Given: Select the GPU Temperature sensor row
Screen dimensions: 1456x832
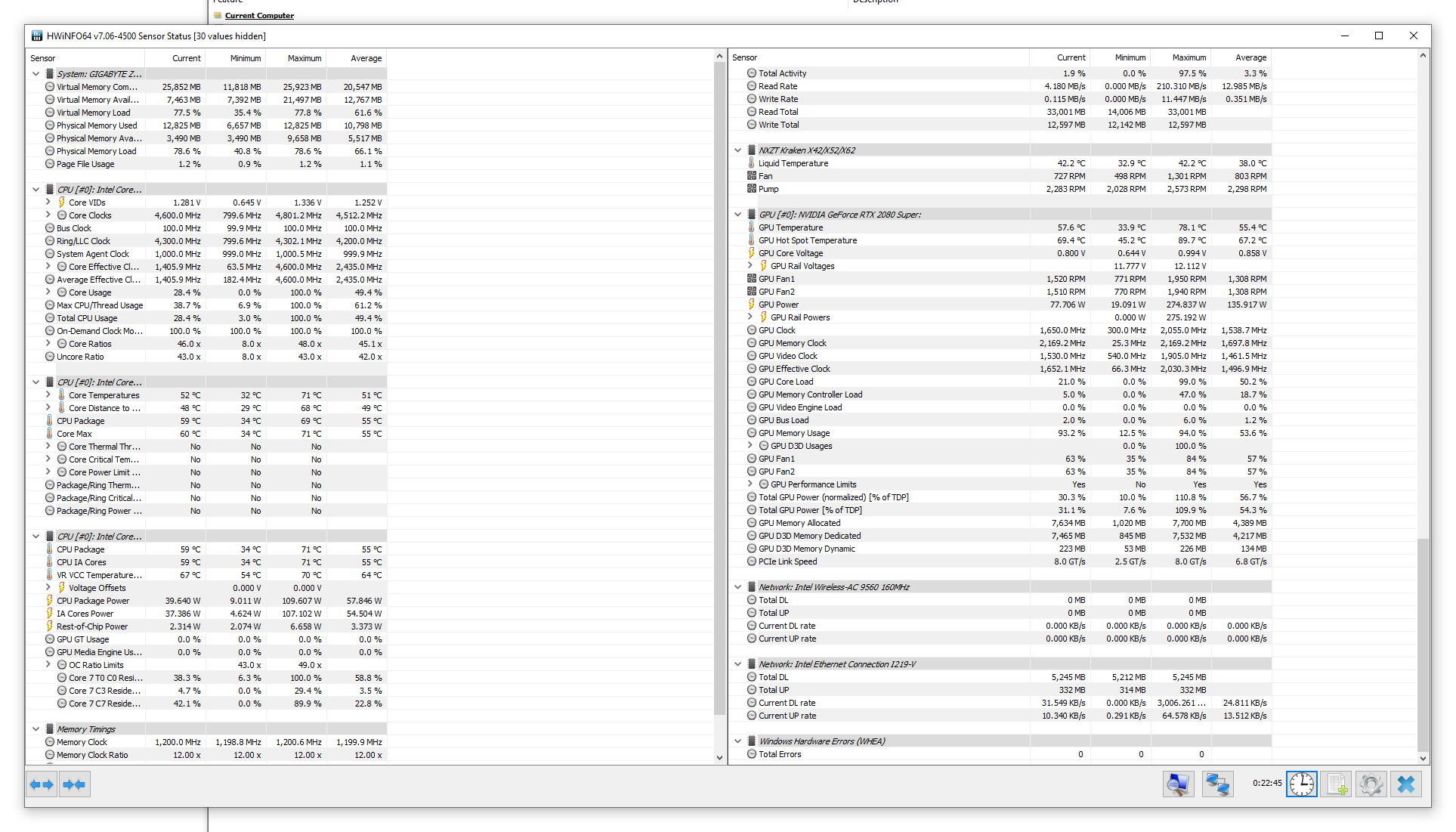Looking at the screenshot, I should point(790,227).
